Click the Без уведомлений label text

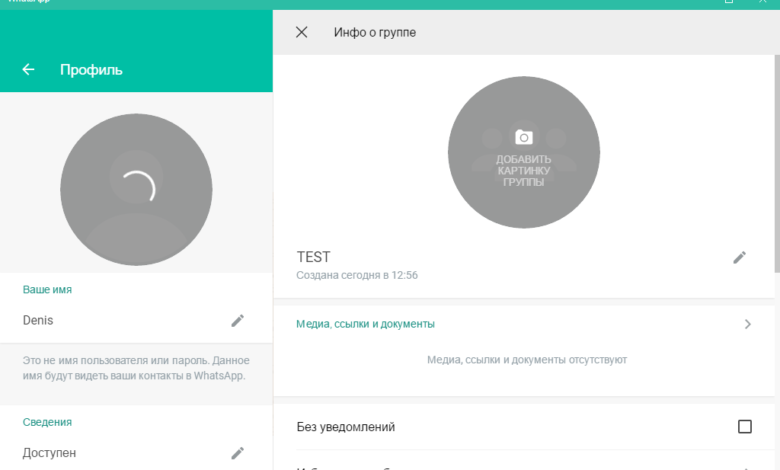pyautogui.click(x=346, y=427)
